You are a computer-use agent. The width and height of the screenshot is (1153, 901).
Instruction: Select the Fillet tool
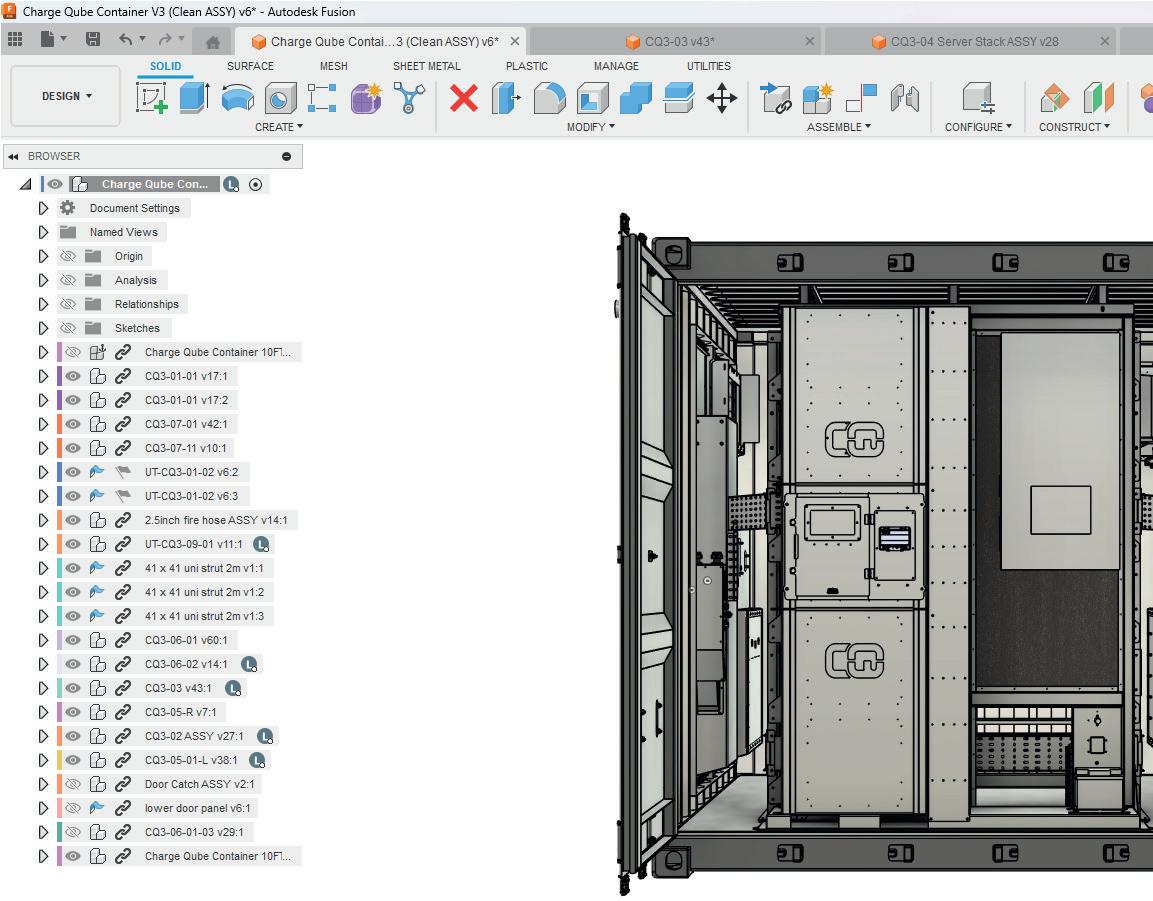[x=549, y=98]
